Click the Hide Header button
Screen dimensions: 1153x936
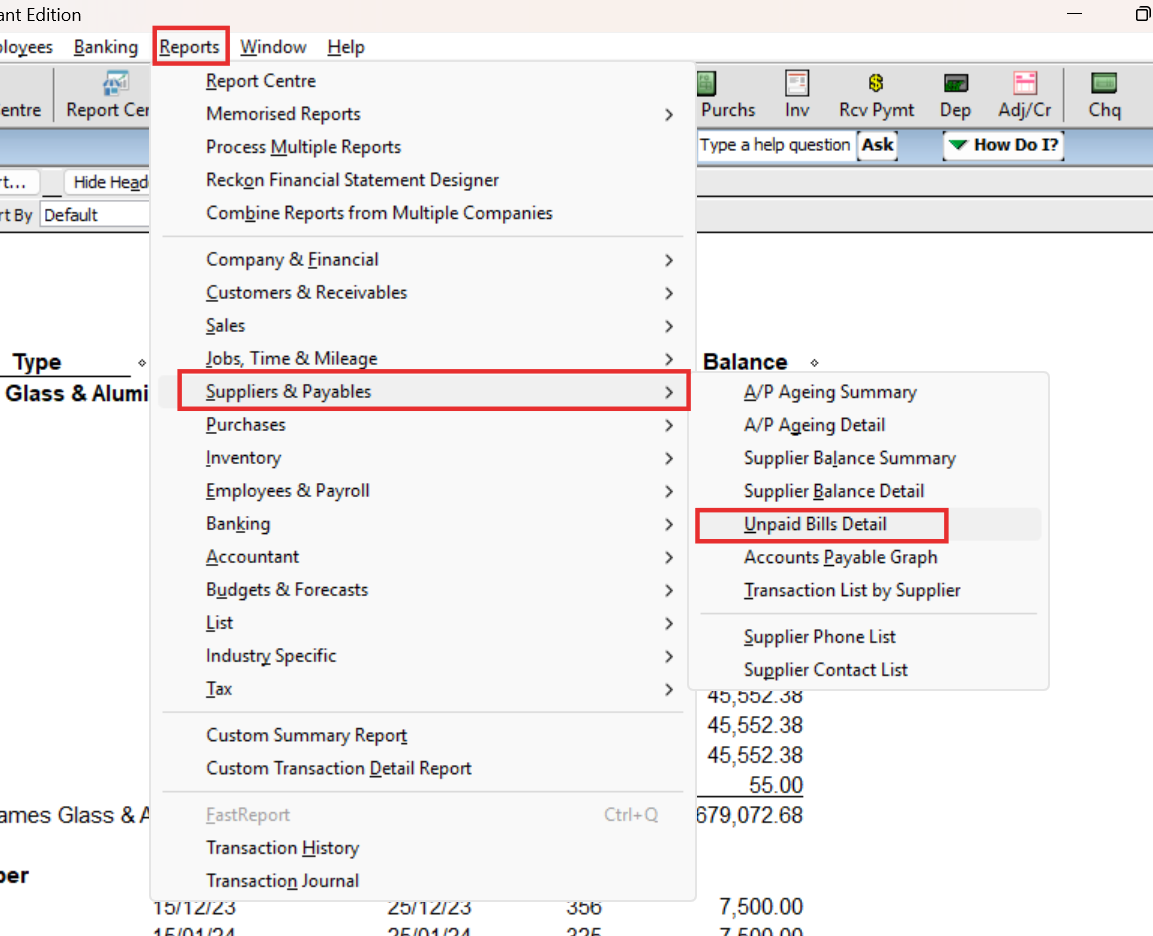point(107,182)
